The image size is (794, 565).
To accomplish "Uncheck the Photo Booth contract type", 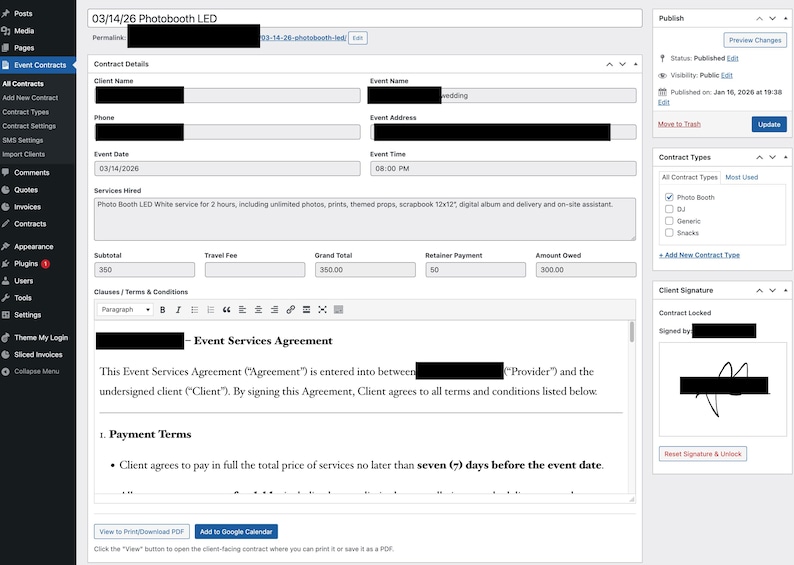I will coord(669,197).
